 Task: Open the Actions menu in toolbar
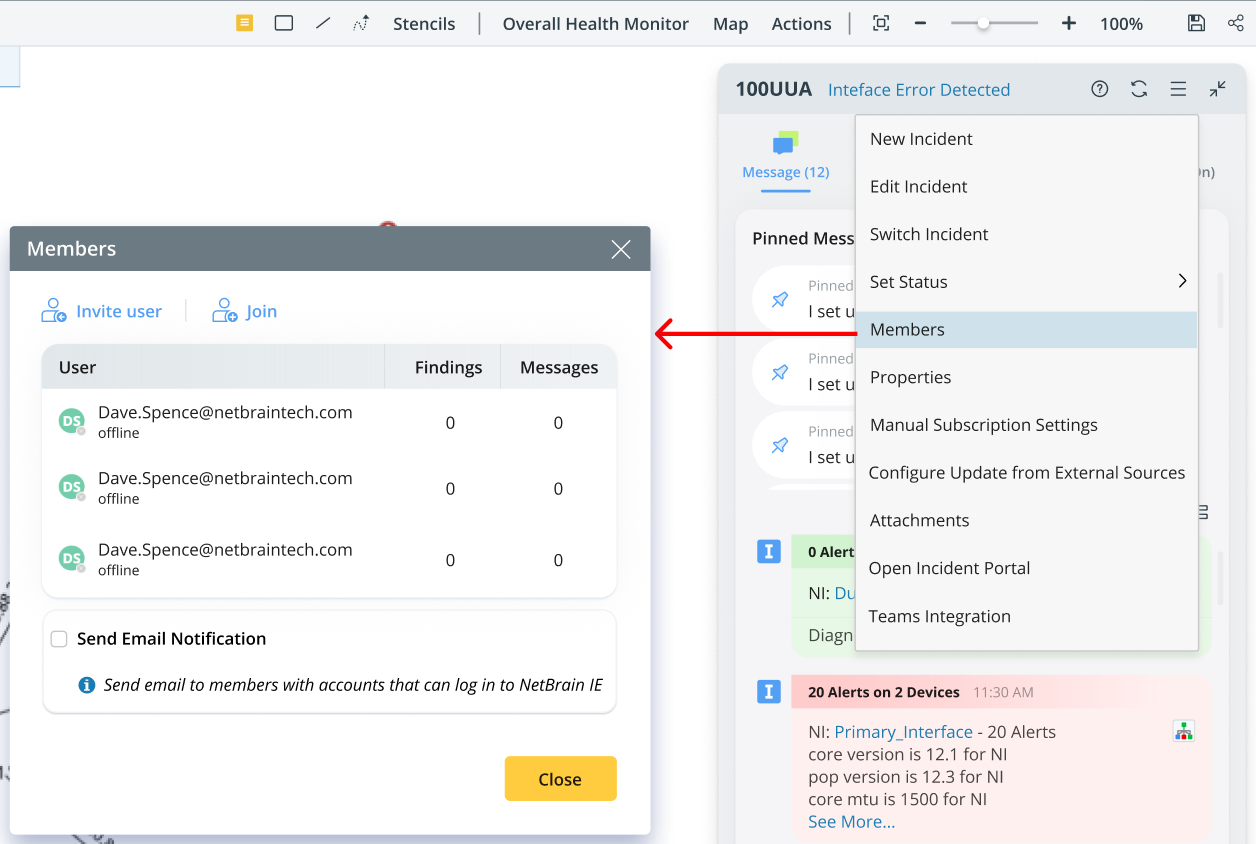click(801, 24)
